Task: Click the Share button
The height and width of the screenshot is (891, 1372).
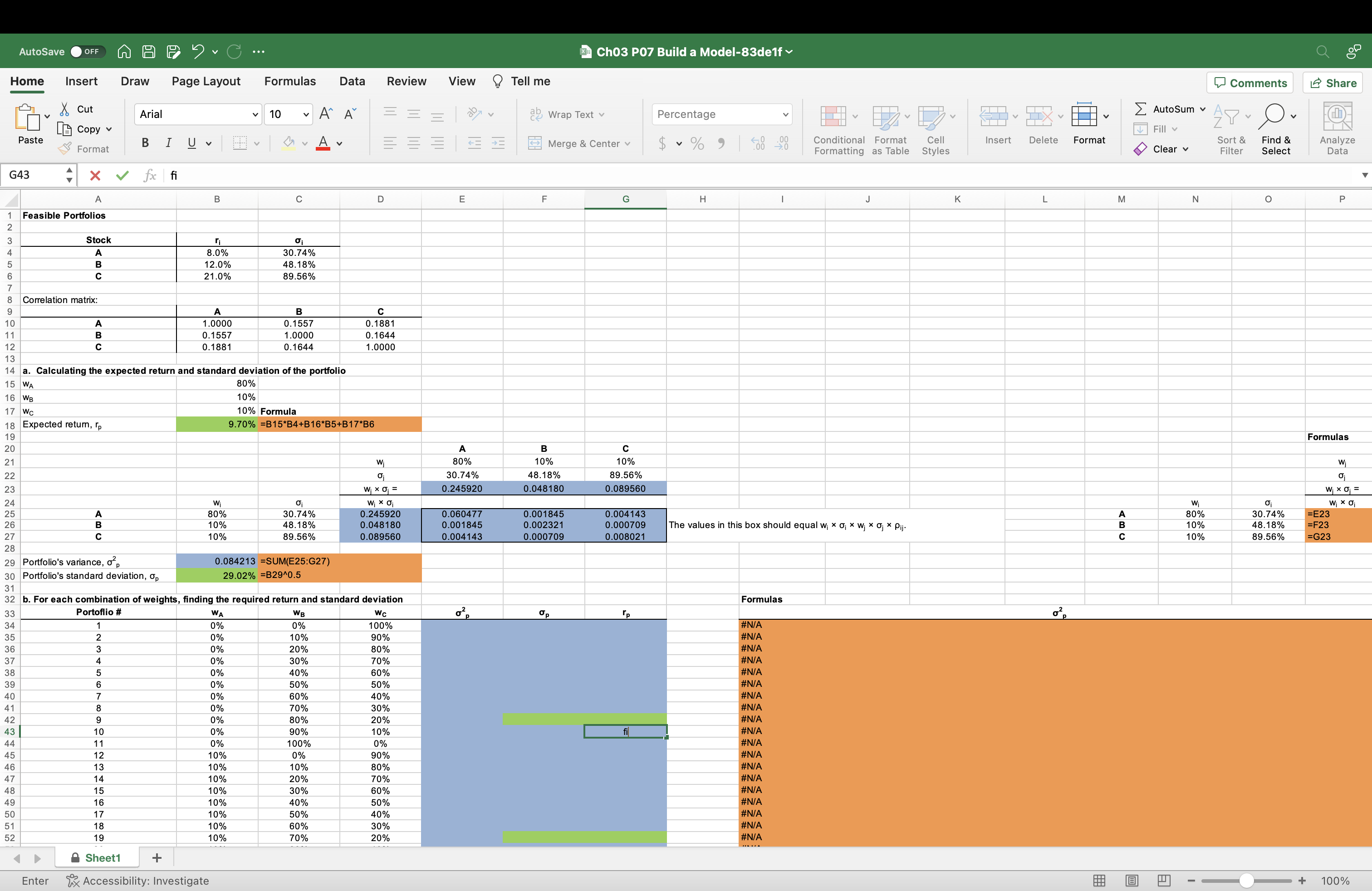Action: pos(1333,83)
